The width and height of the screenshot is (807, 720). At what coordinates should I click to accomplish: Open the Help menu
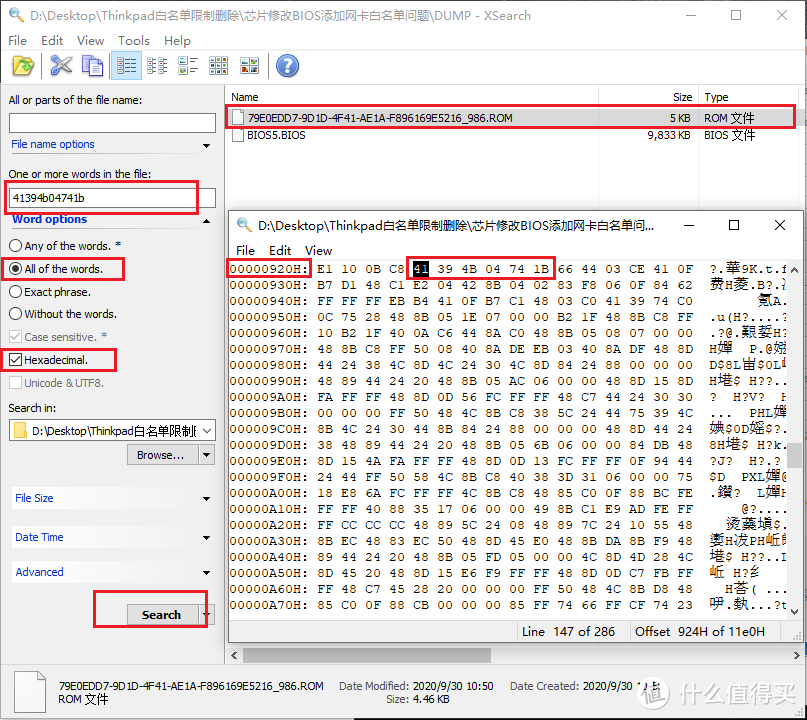[177, 41]
